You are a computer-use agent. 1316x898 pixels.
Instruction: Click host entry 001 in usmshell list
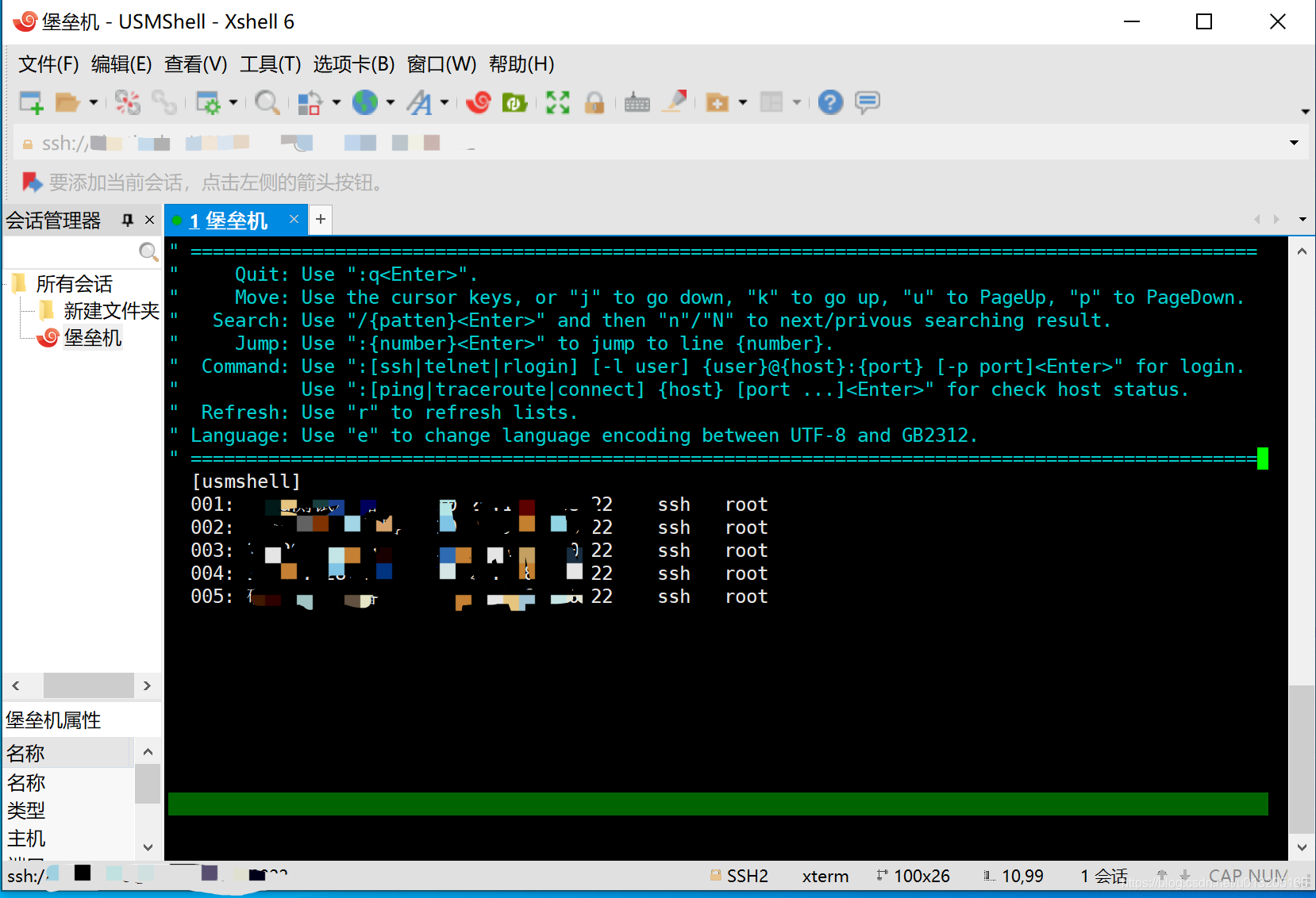pyautogui.click(x=479, y=505)
